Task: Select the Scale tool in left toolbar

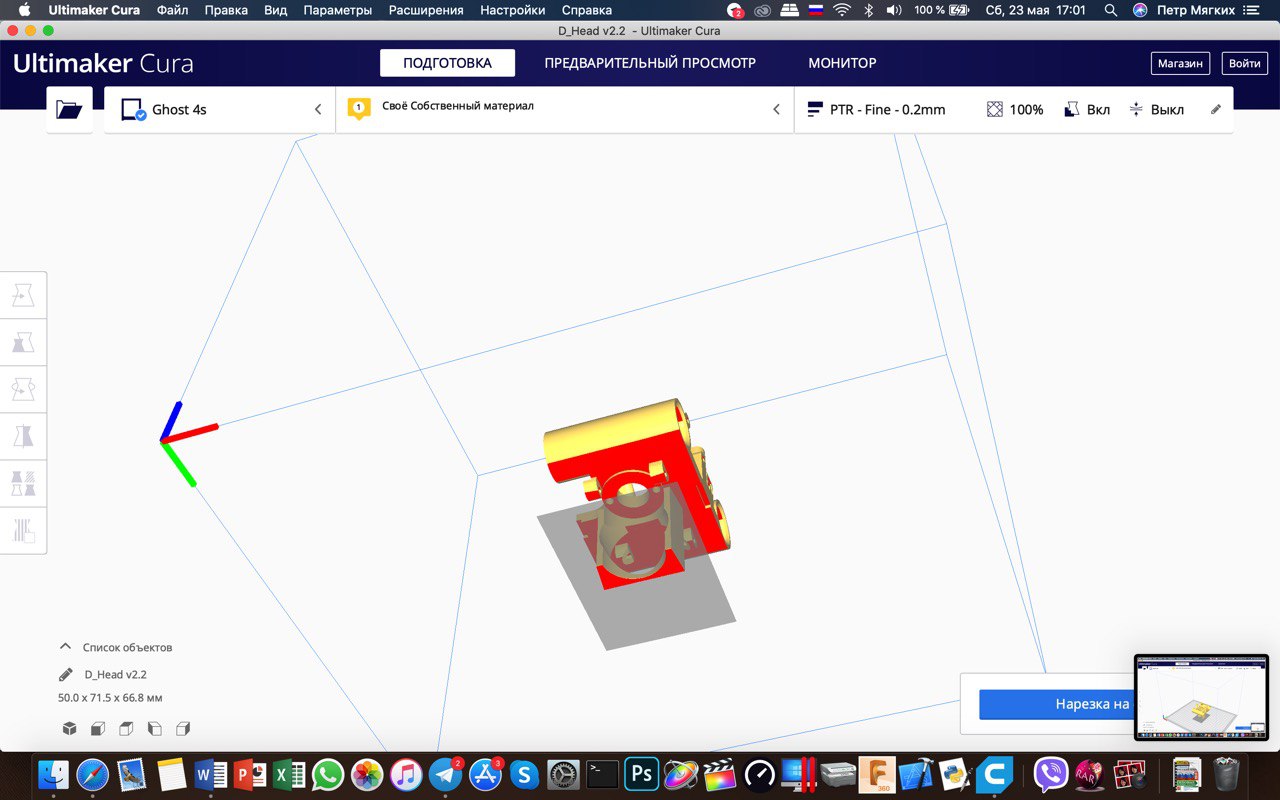Action: tap(23, 343)
